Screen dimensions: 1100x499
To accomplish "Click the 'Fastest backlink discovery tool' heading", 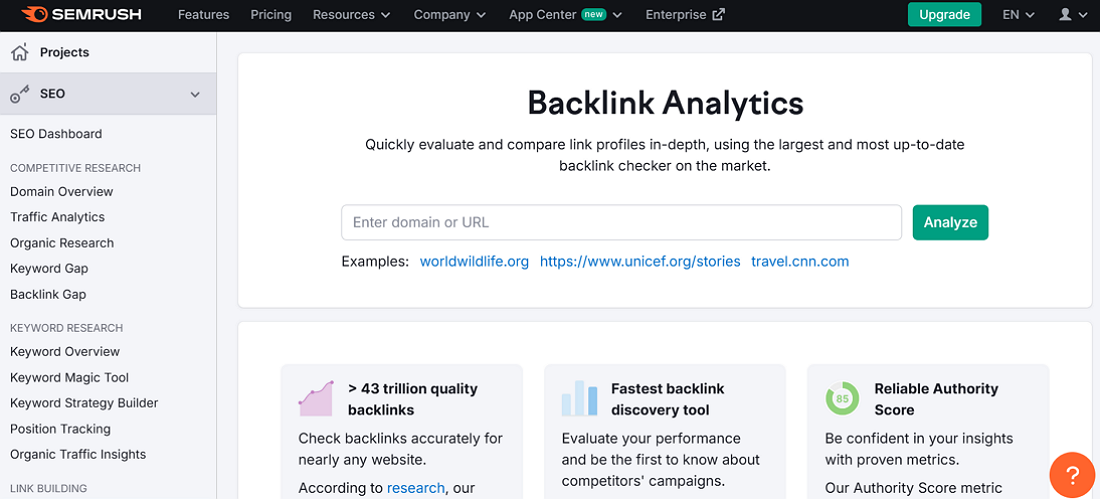I will [x=667, y=399].
